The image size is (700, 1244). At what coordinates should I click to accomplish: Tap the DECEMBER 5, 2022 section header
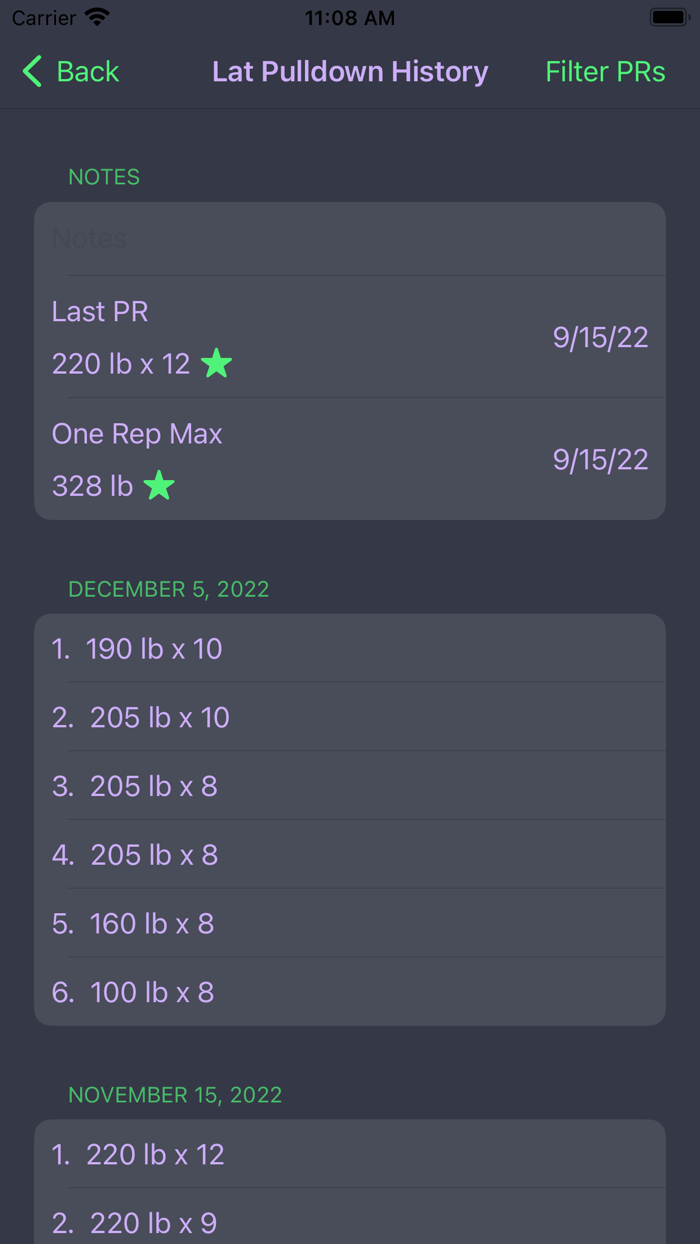click(168, 589)
